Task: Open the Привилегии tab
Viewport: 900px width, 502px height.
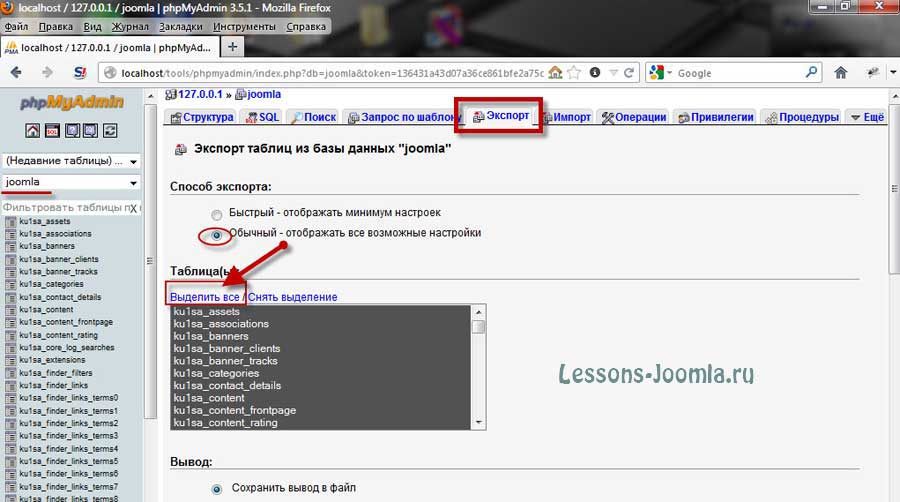Action: click(716, 117)
